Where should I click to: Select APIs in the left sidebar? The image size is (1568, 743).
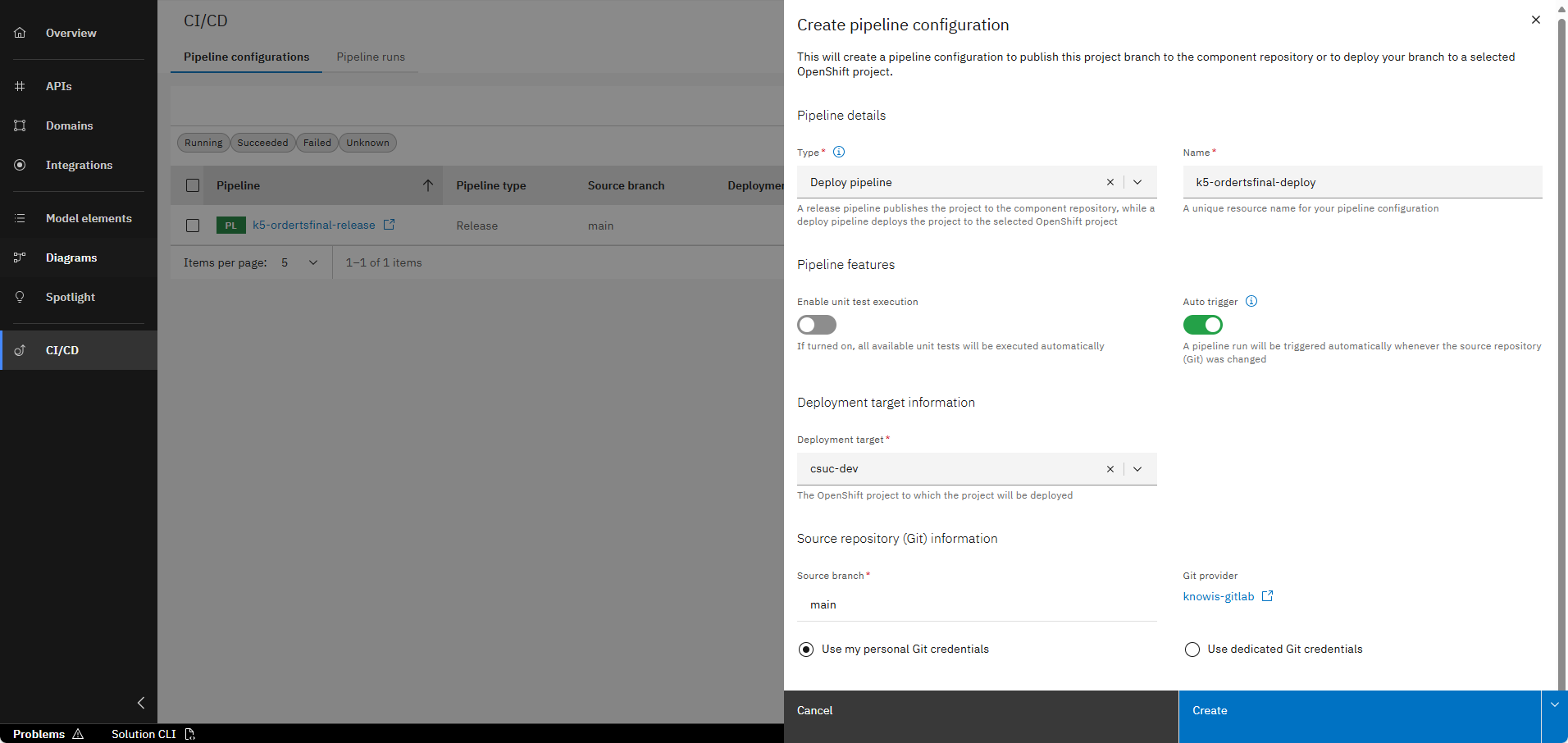tap(58, 85)
